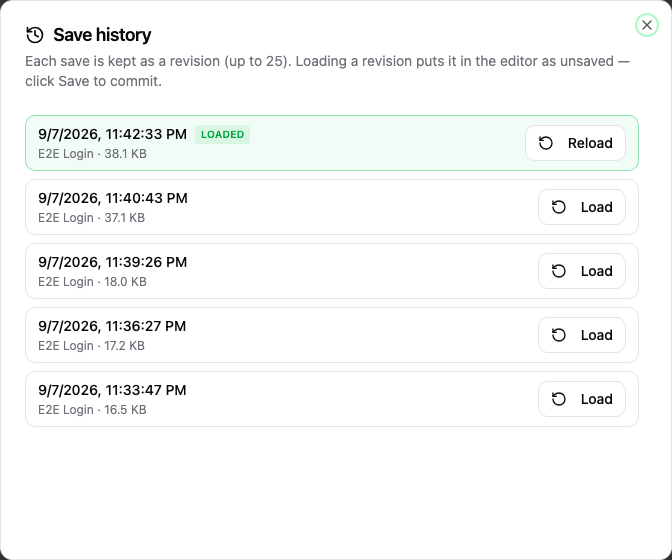This screenshot has width=672, height=560.
Task: Click the E2E Login · 16.5 KB text
Action: click(x=92, y=410)
